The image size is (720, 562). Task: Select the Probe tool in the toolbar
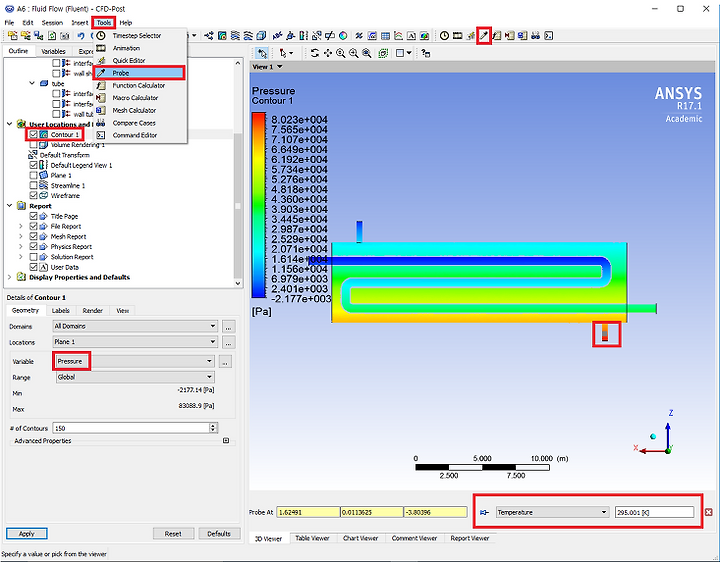tap(484, 35)
